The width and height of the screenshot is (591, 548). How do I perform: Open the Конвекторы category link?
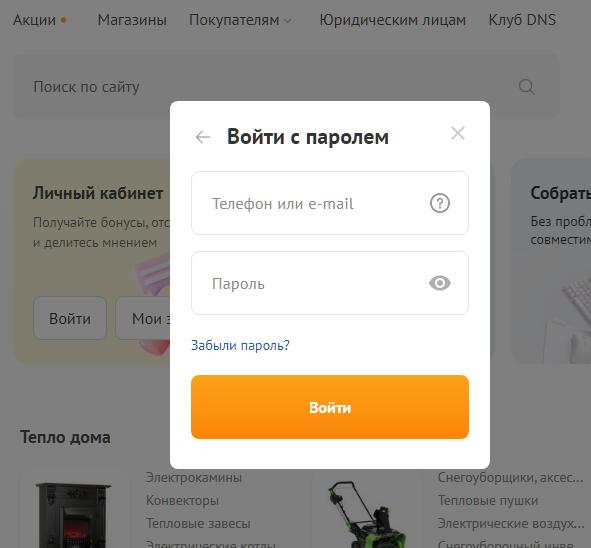[182, 501]
